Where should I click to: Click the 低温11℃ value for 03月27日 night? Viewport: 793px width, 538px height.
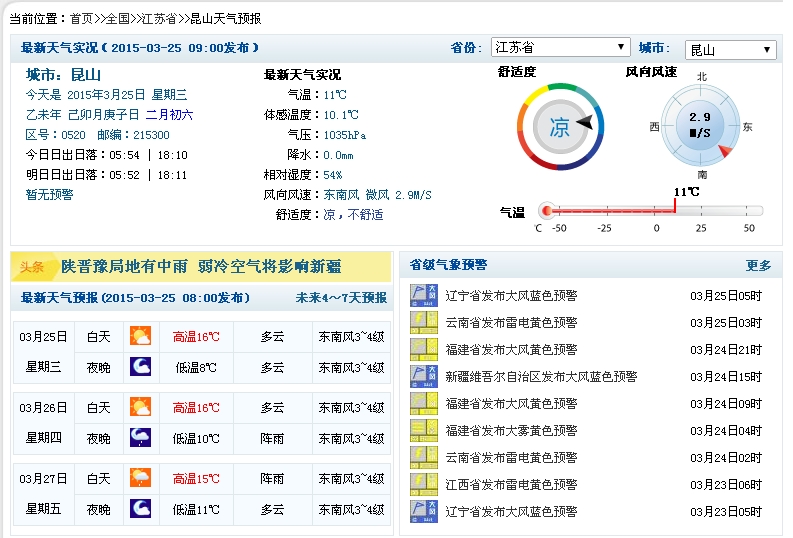[x=196, y=510]
